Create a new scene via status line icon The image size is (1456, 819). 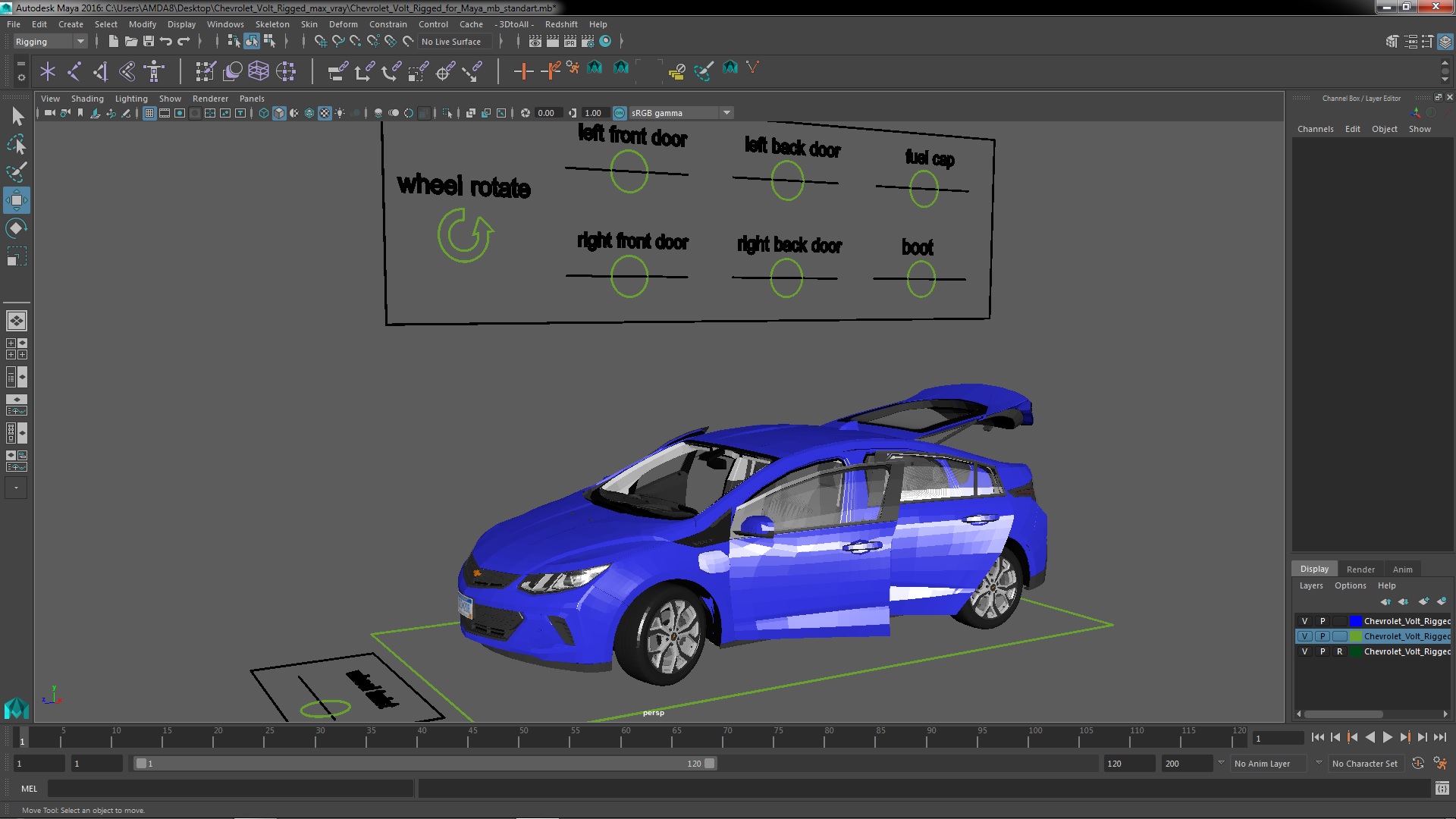[x=114, y=42]
